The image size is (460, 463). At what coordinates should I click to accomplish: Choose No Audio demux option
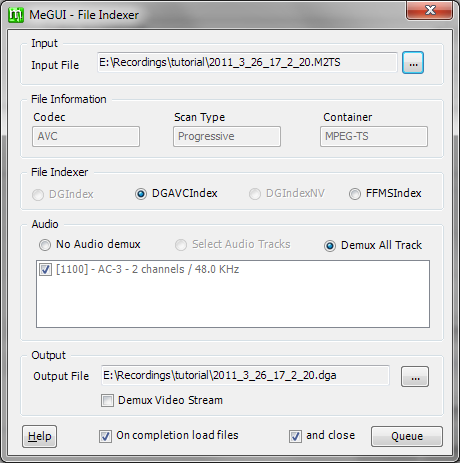[45, 245]
